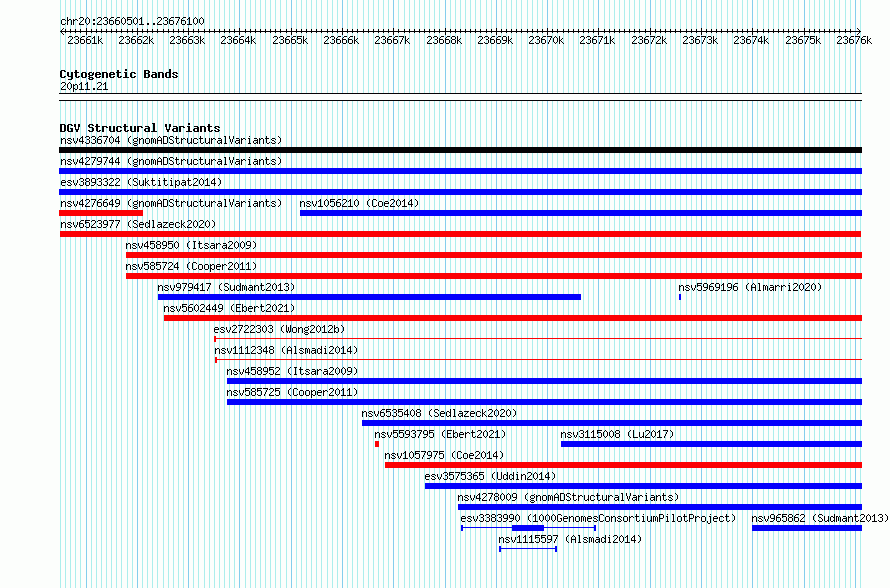This screenshot has width=890, height=588.
Task: Click the nsv458950 (Itsara2009) label
Action: coord(191,245)
